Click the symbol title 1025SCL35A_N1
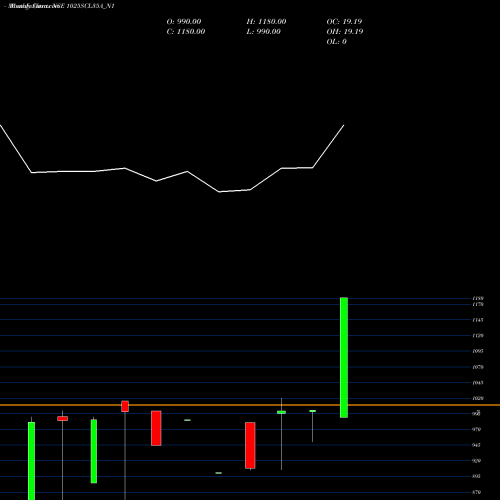 click(x=91, y=6)
